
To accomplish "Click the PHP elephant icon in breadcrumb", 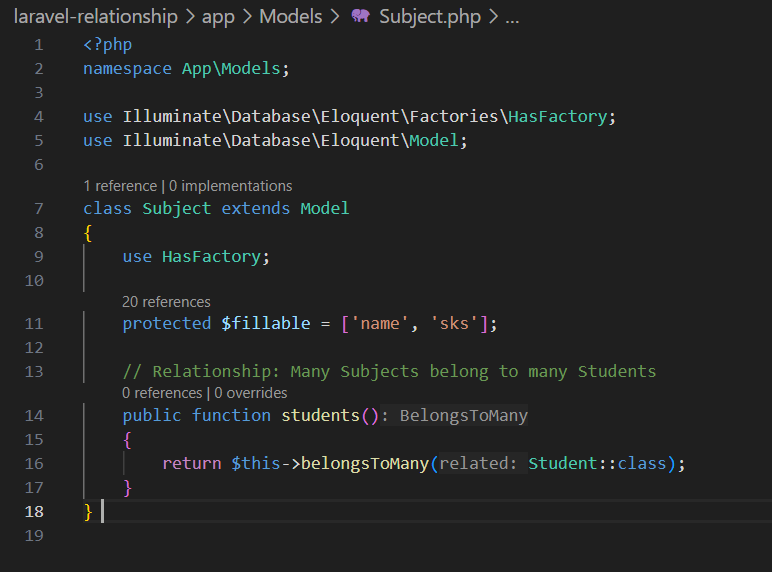I will (x=361, y=17).
